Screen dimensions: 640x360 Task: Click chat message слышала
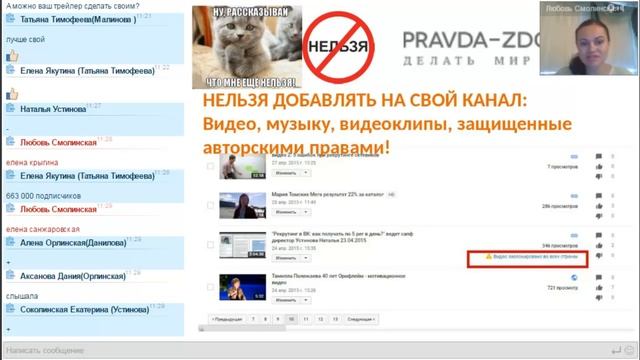coord(22,296)
